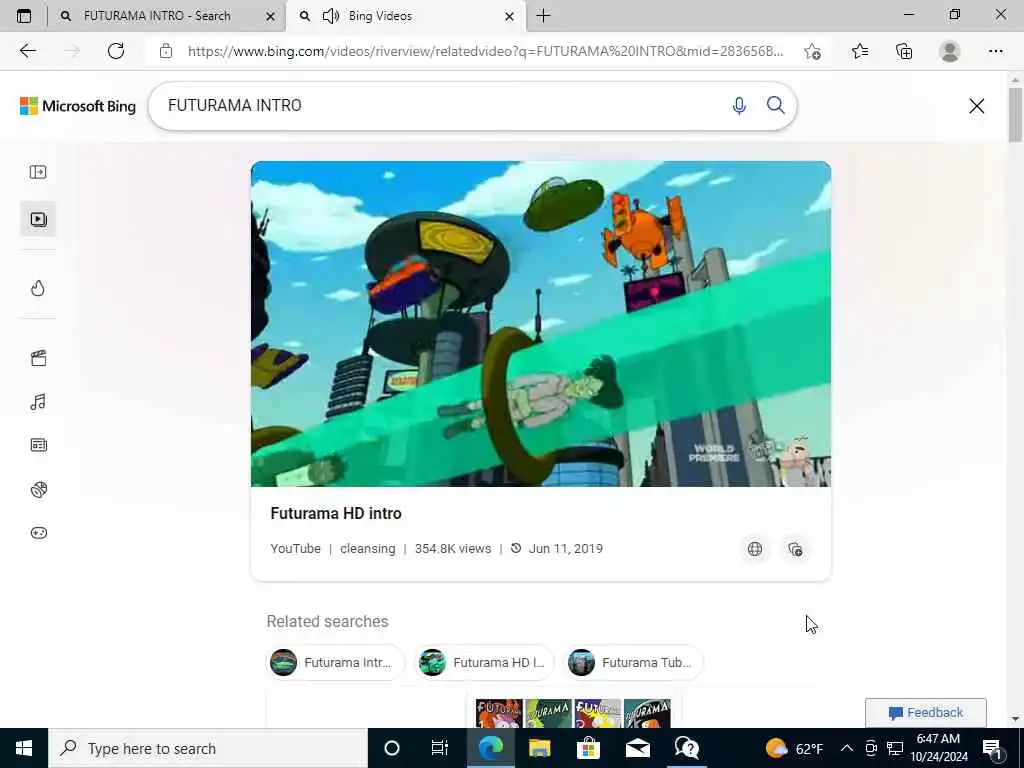This screenshot has width=1024, height=768.
Task: Go back to the previous page
Action: click(x=27, y=51)
